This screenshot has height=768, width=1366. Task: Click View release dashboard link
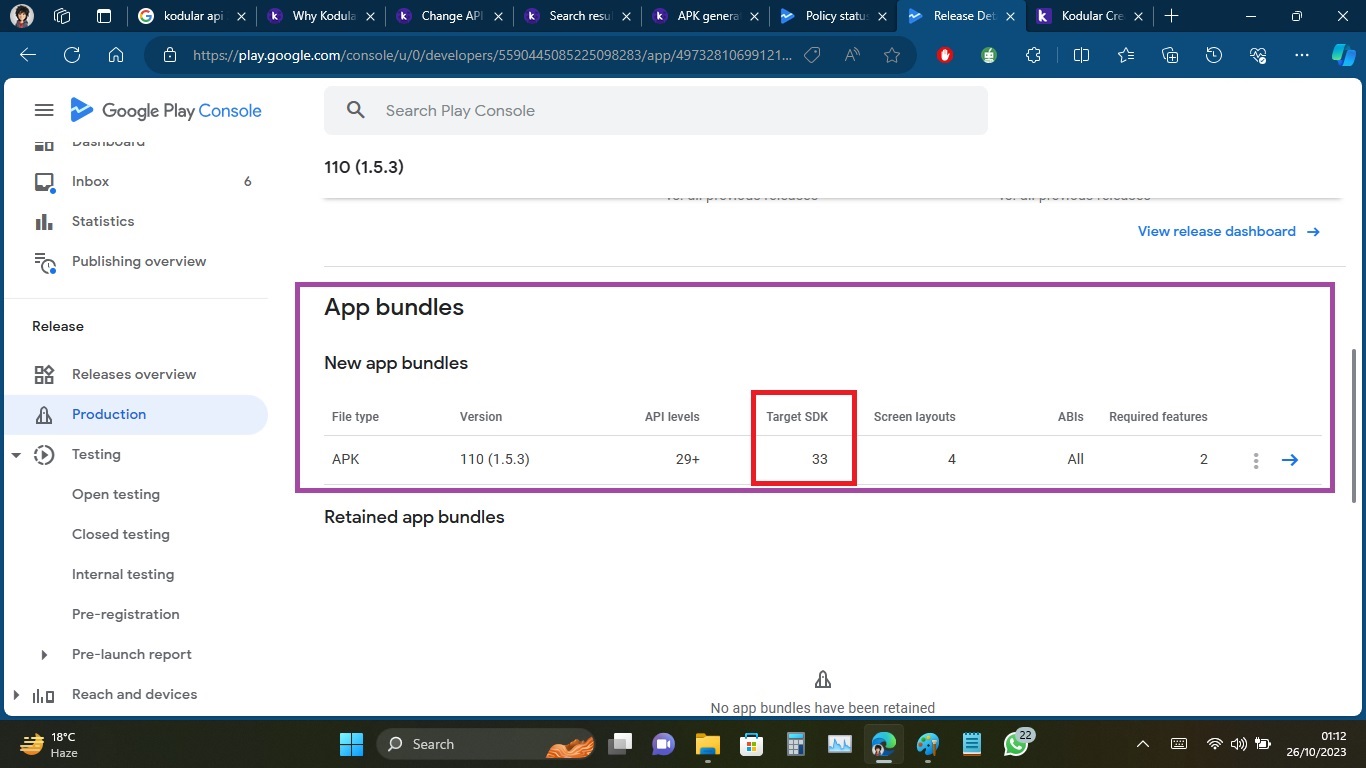tap(1229, 232)
